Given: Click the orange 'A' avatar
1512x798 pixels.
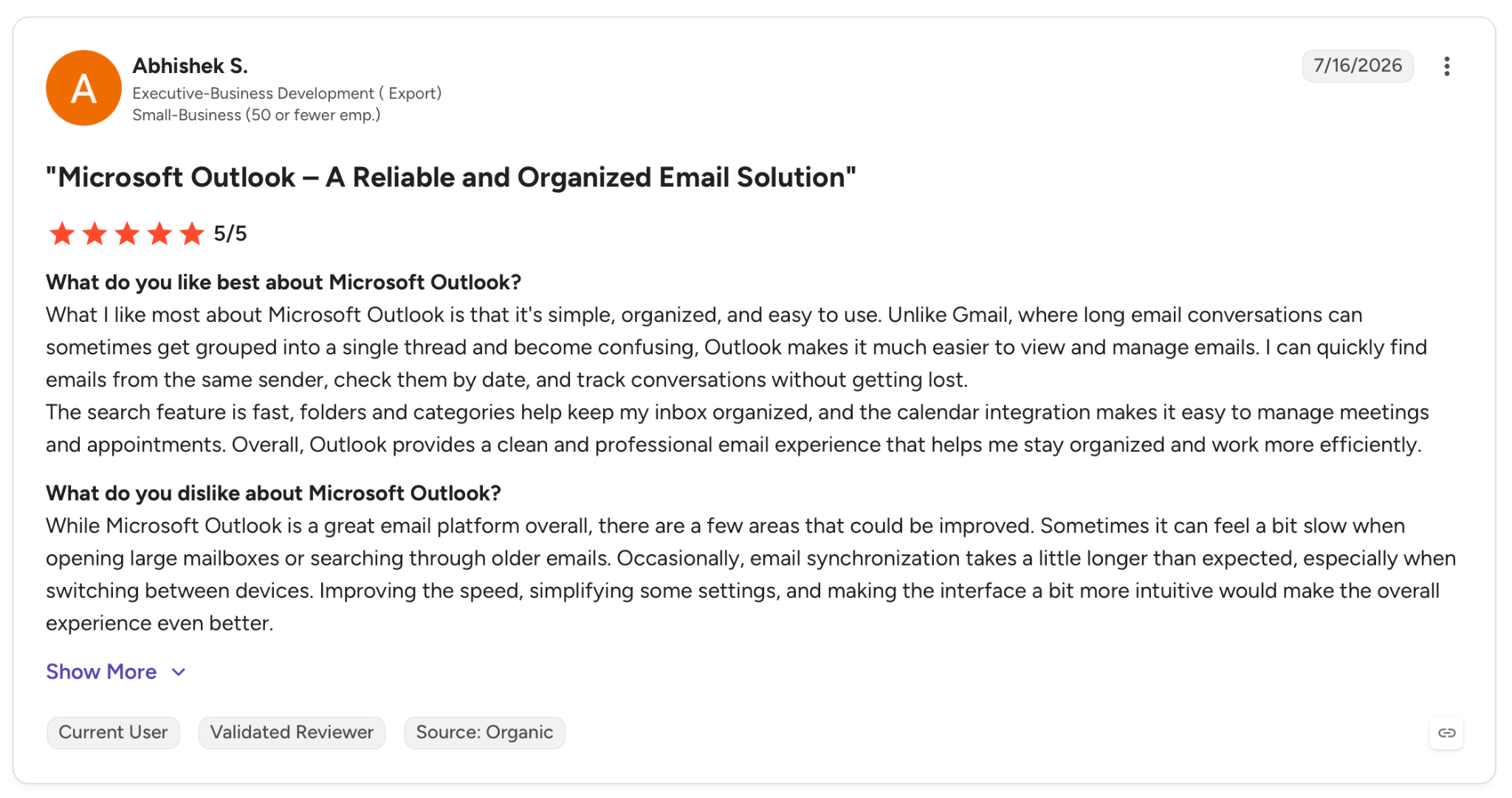Looking at the screenshot, I should coord(83,88).
